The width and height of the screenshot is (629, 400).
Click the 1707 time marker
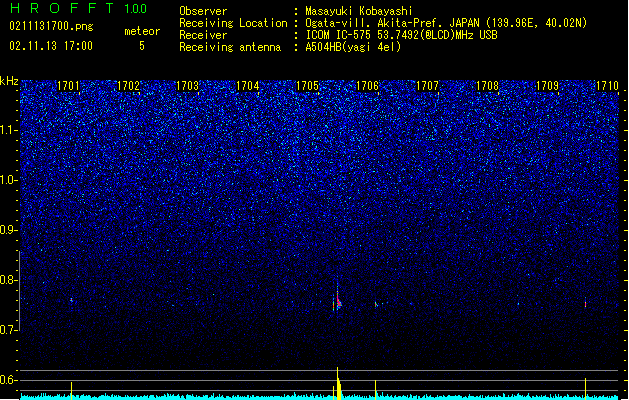(x=428, y=86)
